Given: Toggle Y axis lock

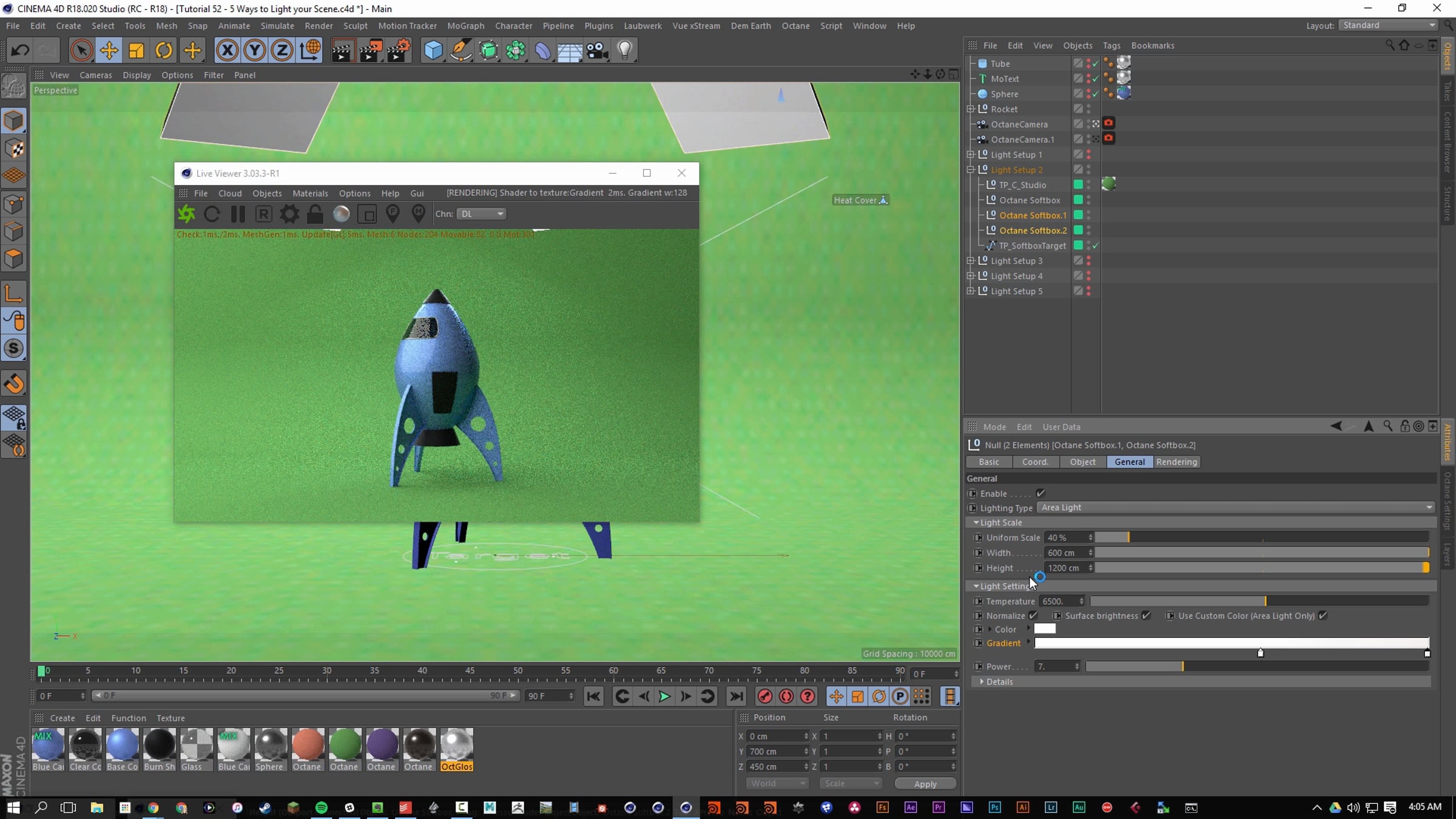Looking at the screenshot, I should (x=255, y=50).
